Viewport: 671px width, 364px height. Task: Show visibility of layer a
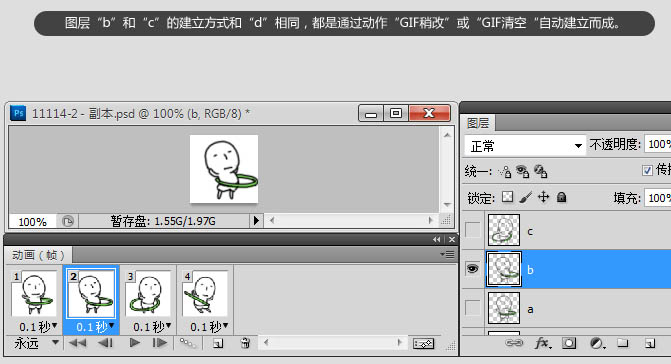472,308
